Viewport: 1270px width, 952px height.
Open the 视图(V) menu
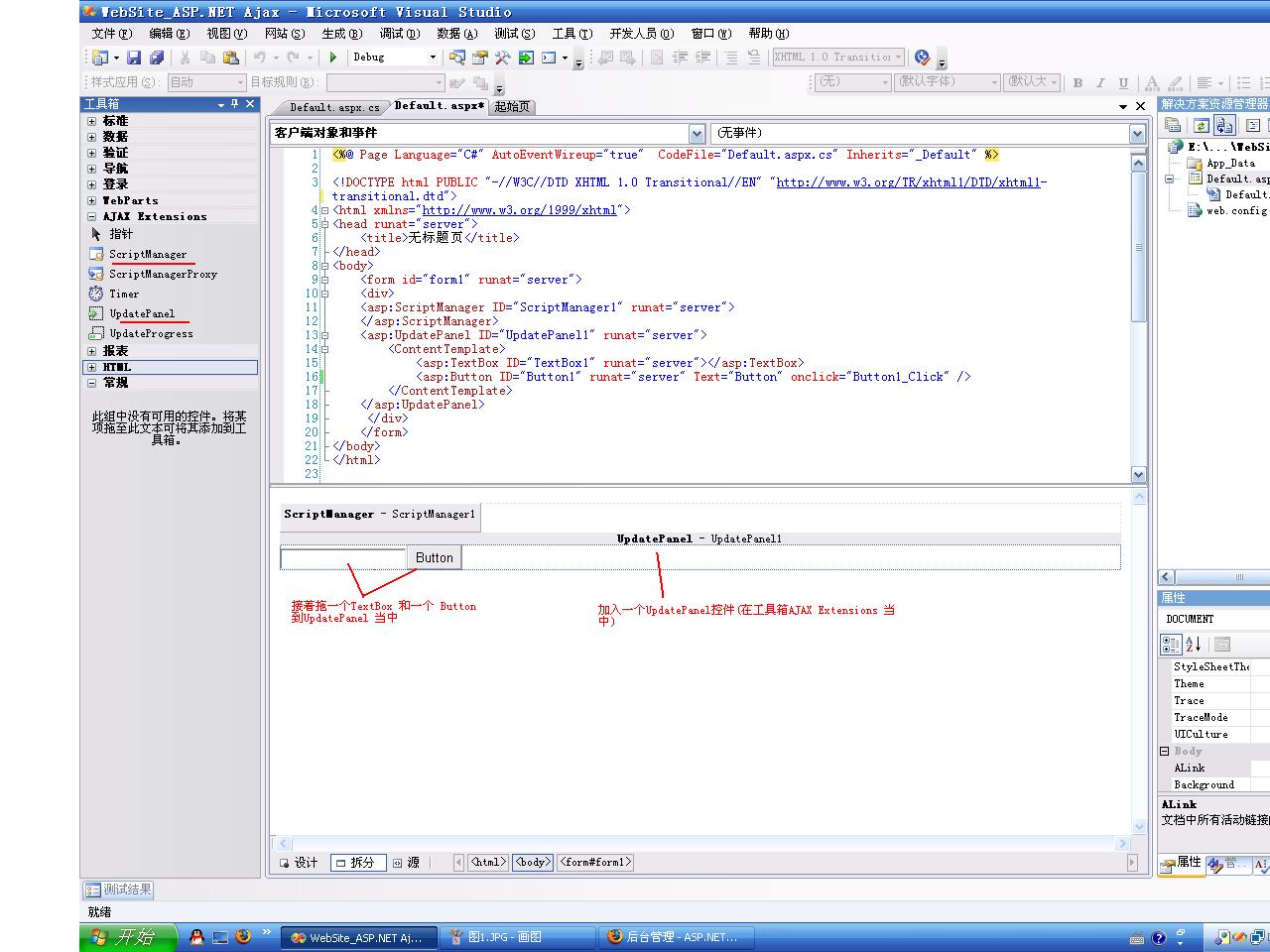pos(226,33)
